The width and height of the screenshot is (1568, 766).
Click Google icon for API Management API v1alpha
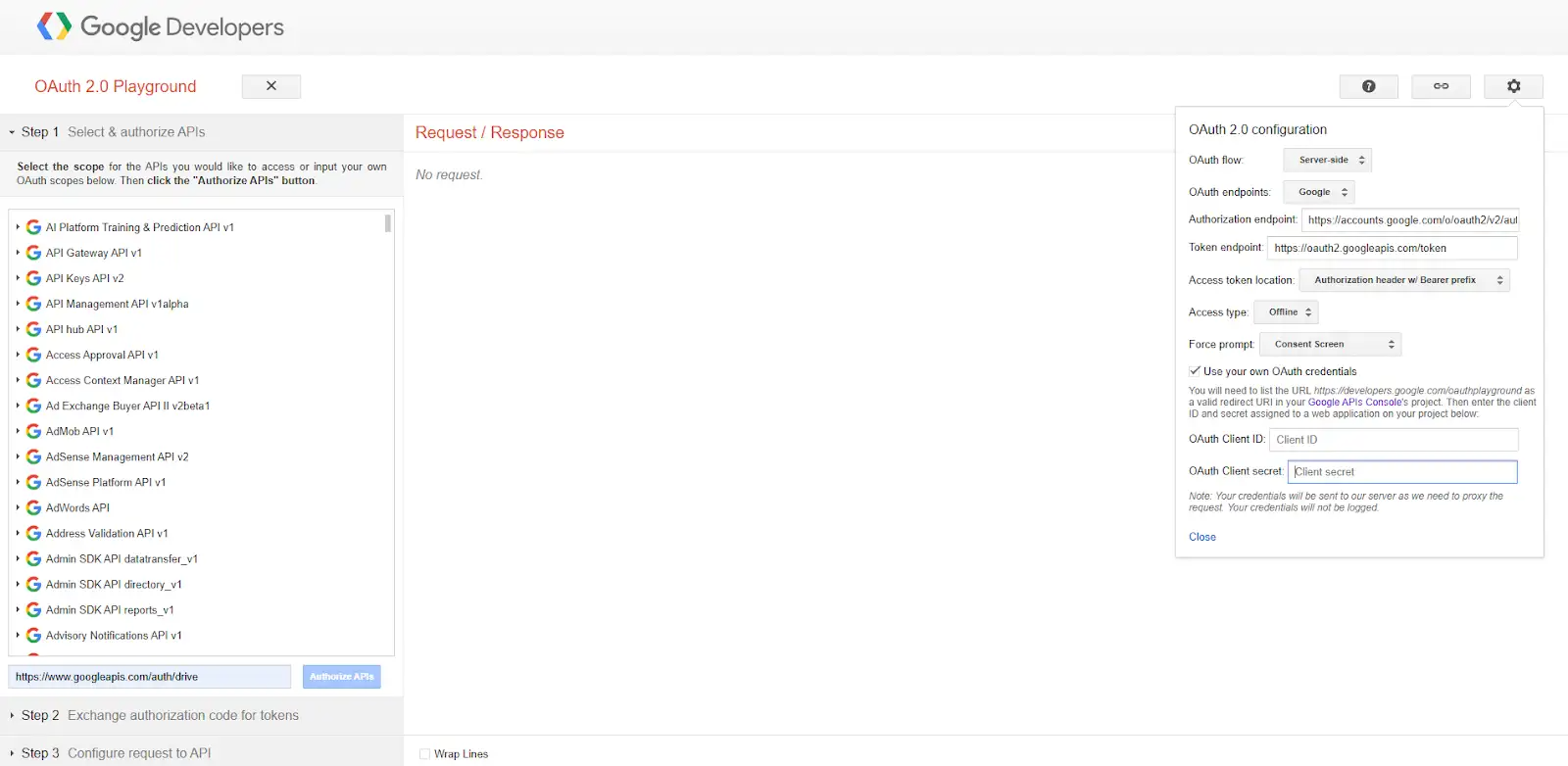point(33,304)
